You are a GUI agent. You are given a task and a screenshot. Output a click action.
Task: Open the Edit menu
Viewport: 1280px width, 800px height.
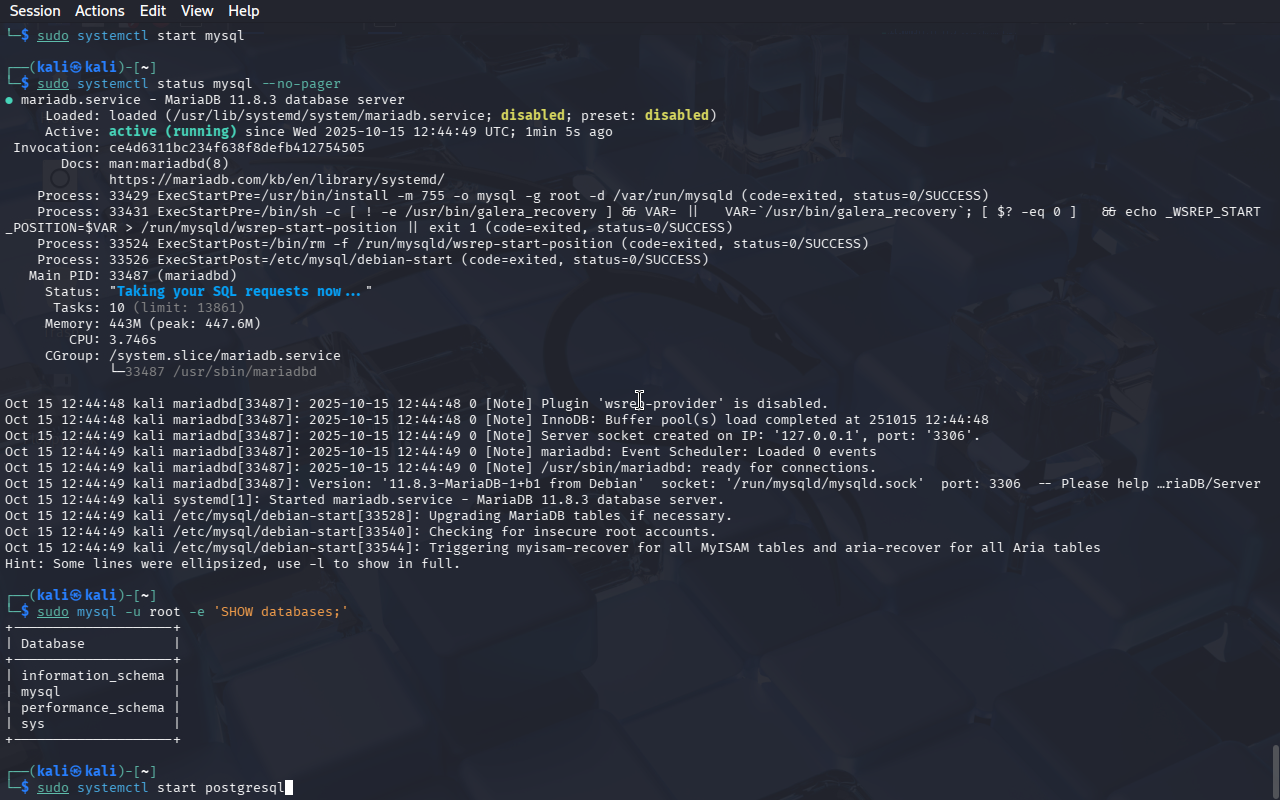point(153,11)
